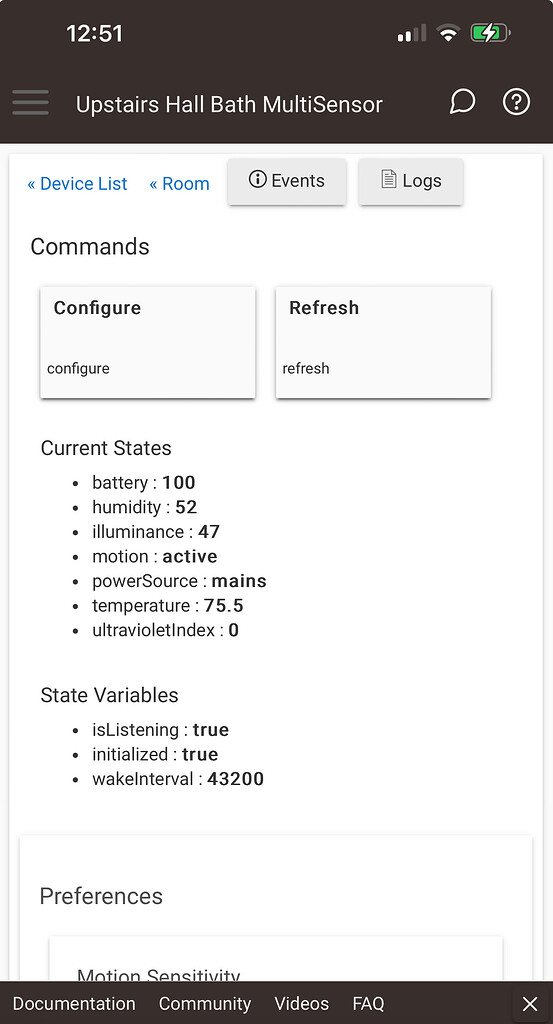Screen dimensions: 553x1024
Task: Open the Events button
Action: click(x=287, y=181)
